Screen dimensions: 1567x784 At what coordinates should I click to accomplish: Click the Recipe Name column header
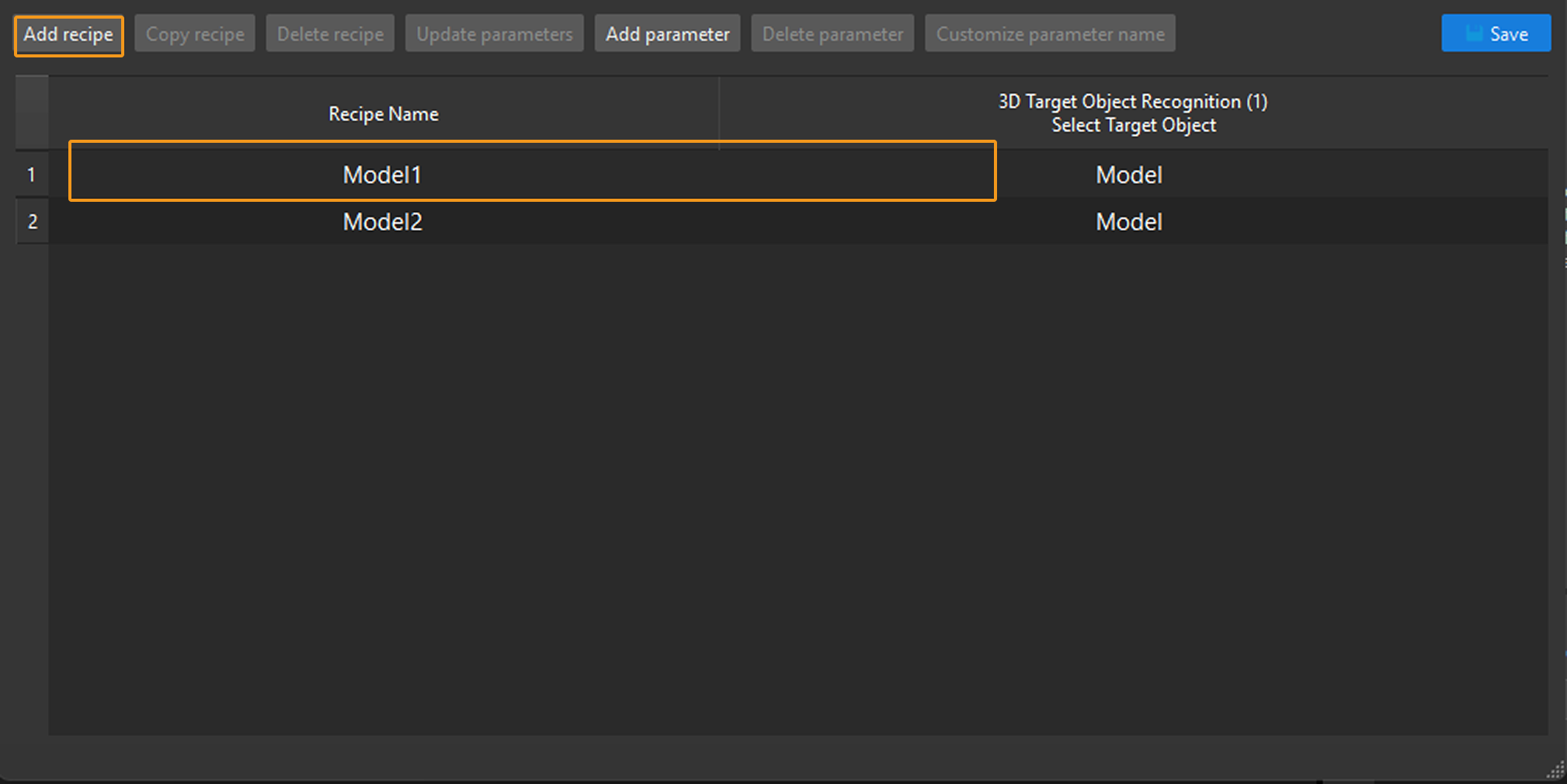(382, 113)
